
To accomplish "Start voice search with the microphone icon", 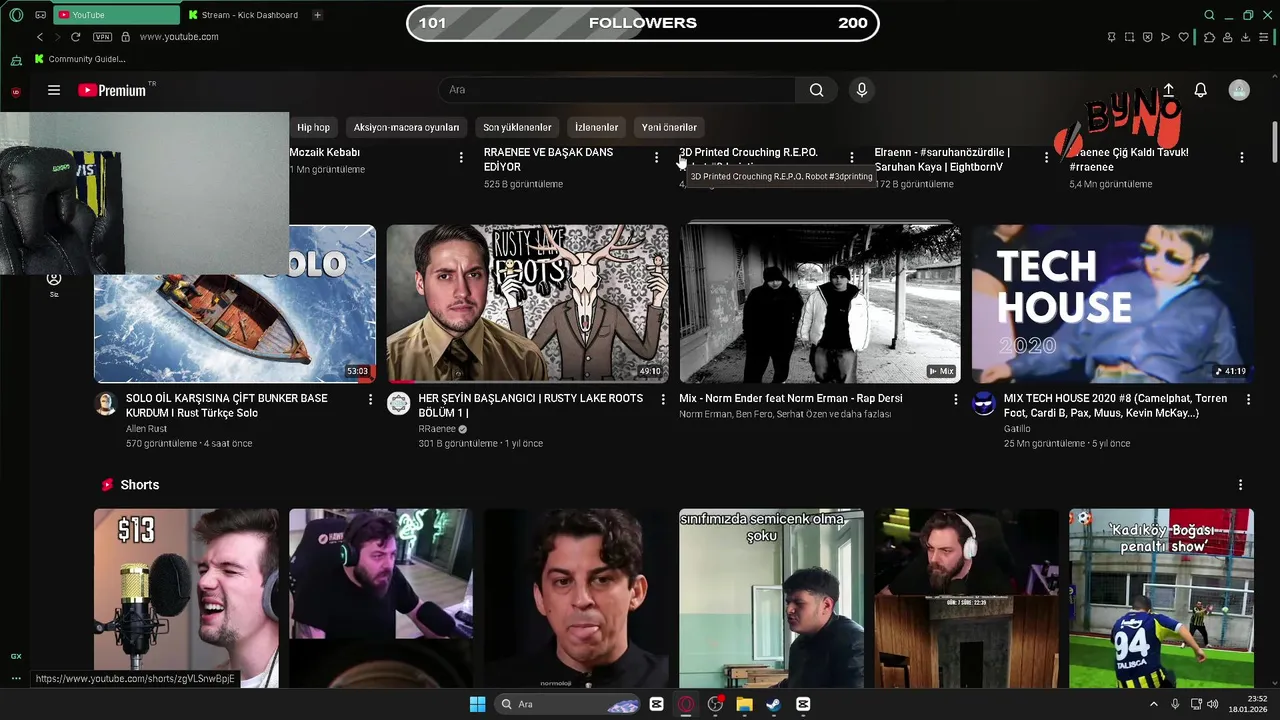I will pyautogui.click(x=862, y=90).
